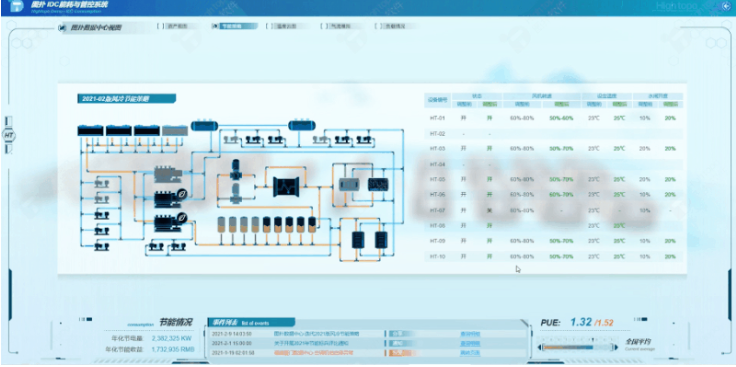Click the HT-02 device row label
This screenshot has width=736, height=367.
pyautogui.click(x=437, y=134)
